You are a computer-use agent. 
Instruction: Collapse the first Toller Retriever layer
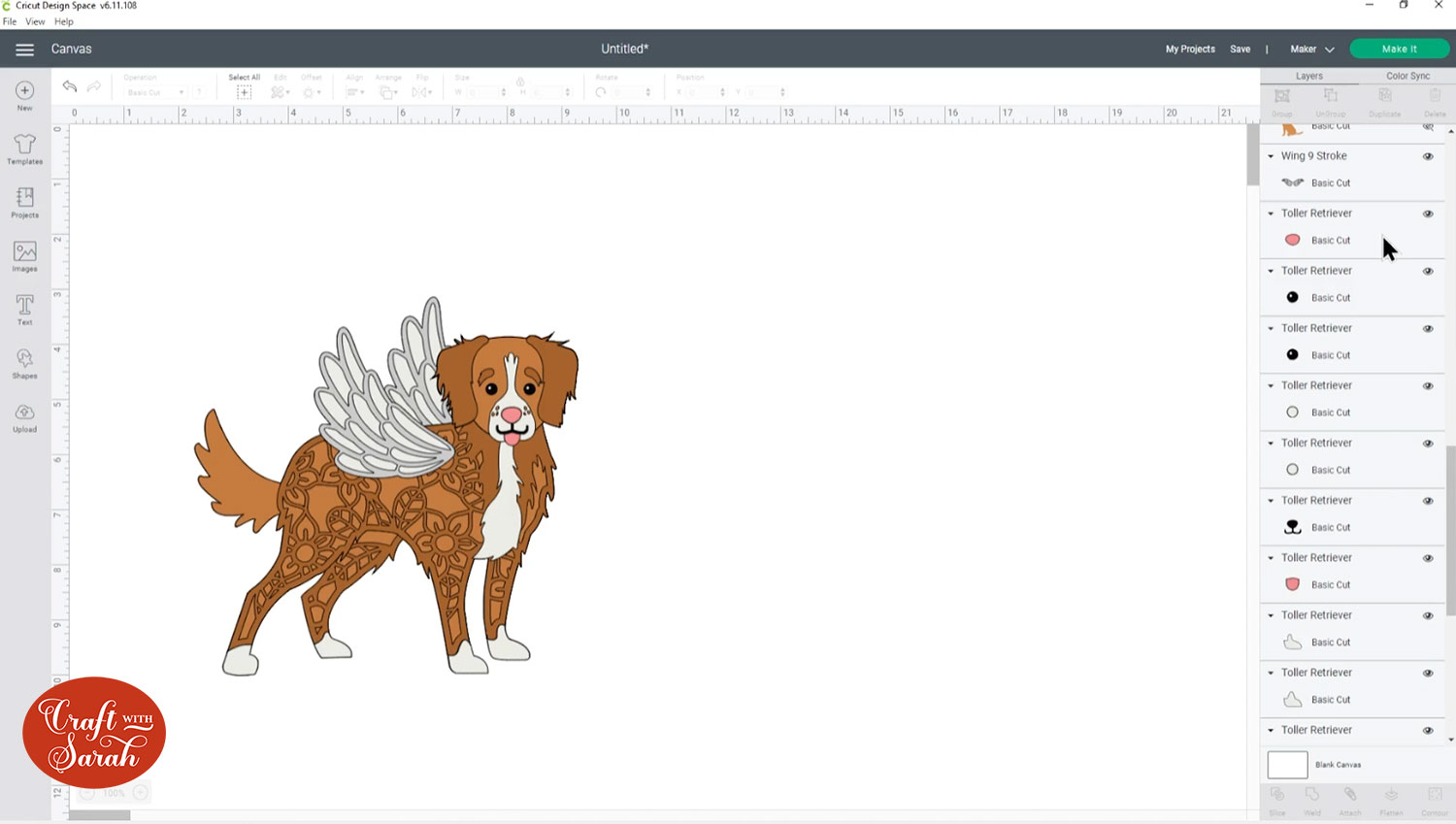click(1271, 214)
